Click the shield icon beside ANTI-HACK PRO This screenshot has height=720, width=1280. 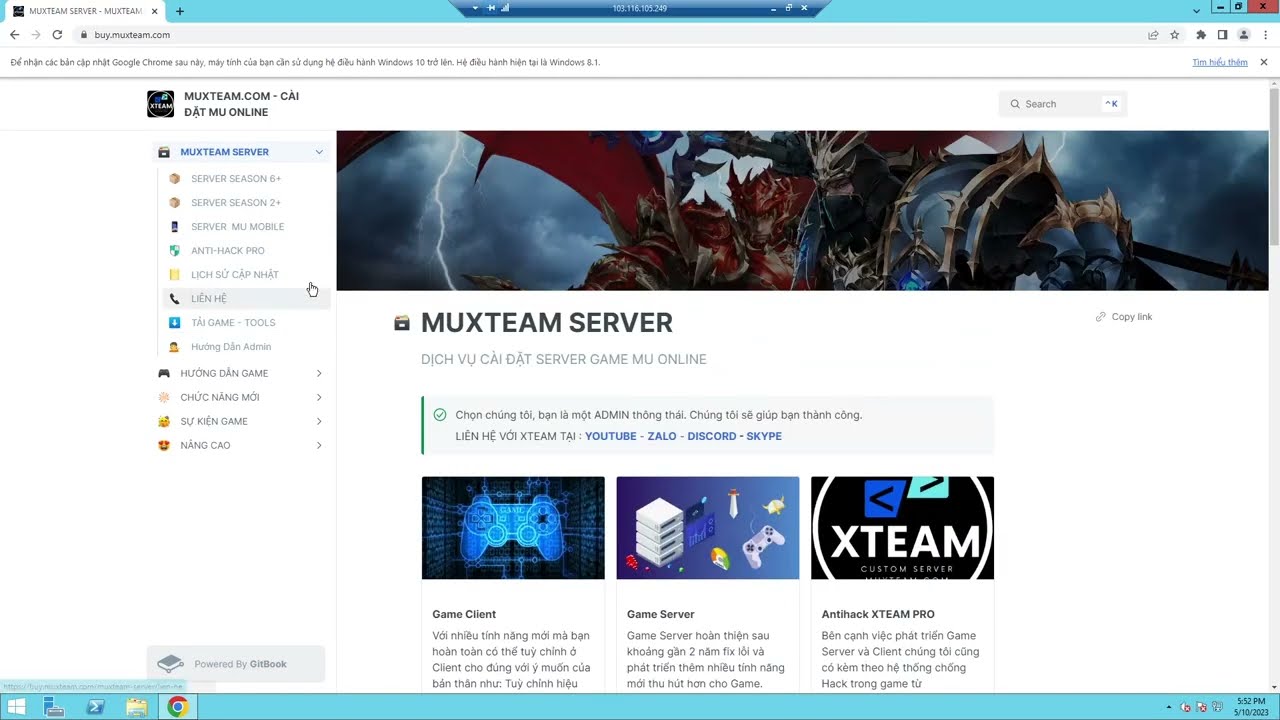point(174,251)
